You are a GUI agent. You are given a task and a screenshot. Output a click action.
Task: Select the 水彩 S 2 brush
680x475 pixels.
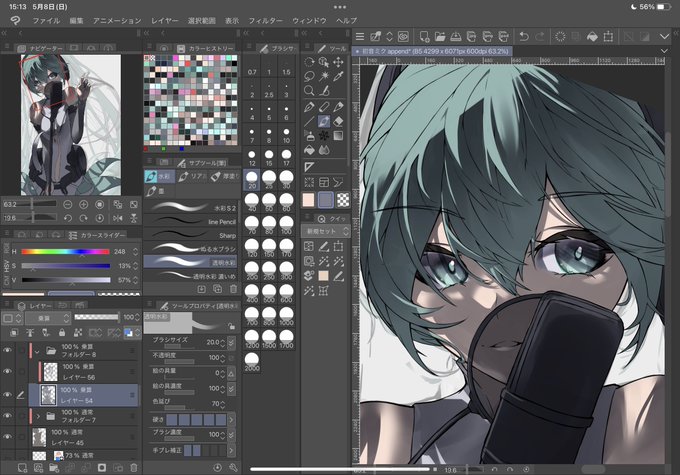190,208
